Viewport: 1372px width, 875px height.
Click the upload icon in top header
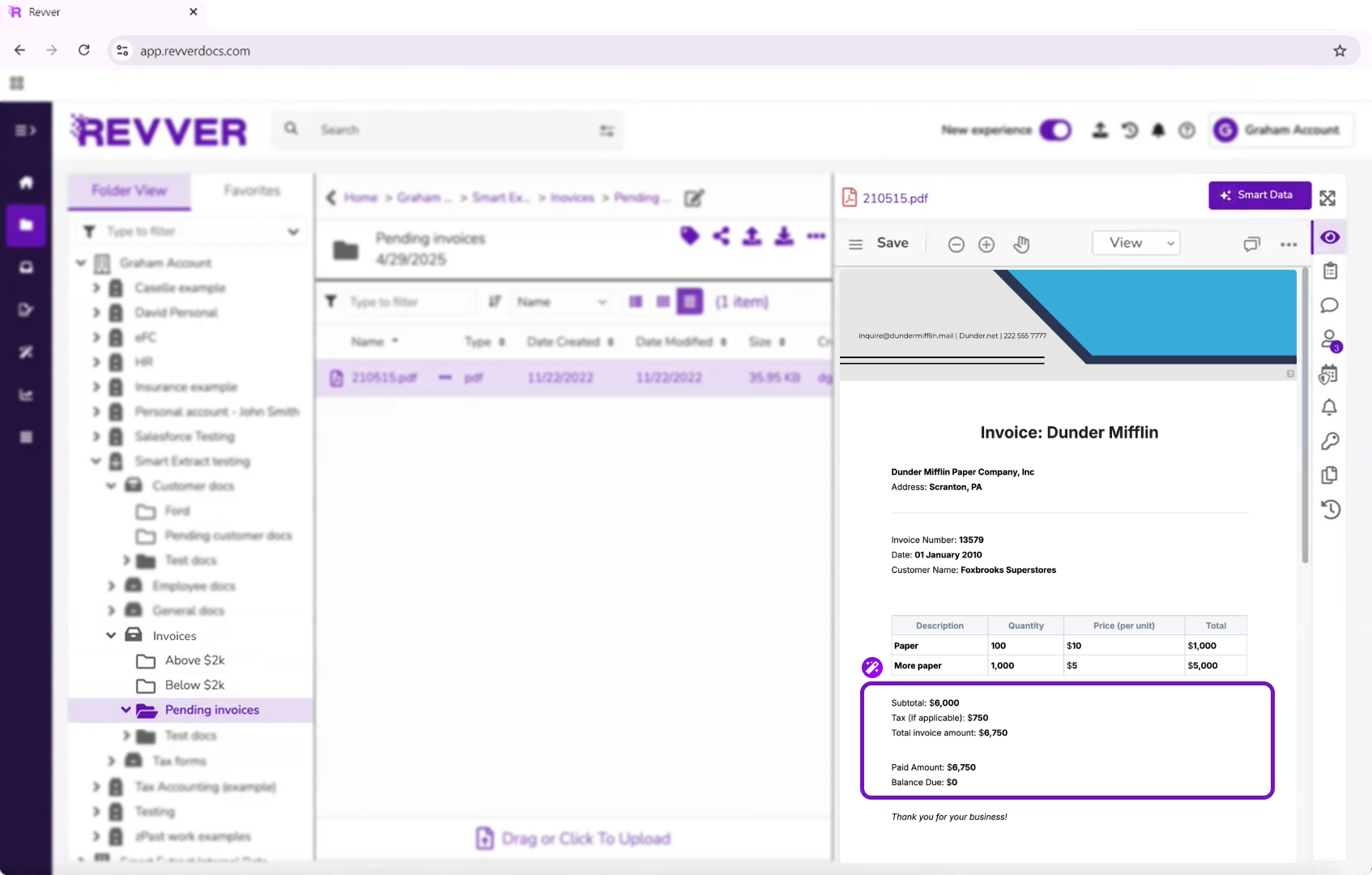1100,130
